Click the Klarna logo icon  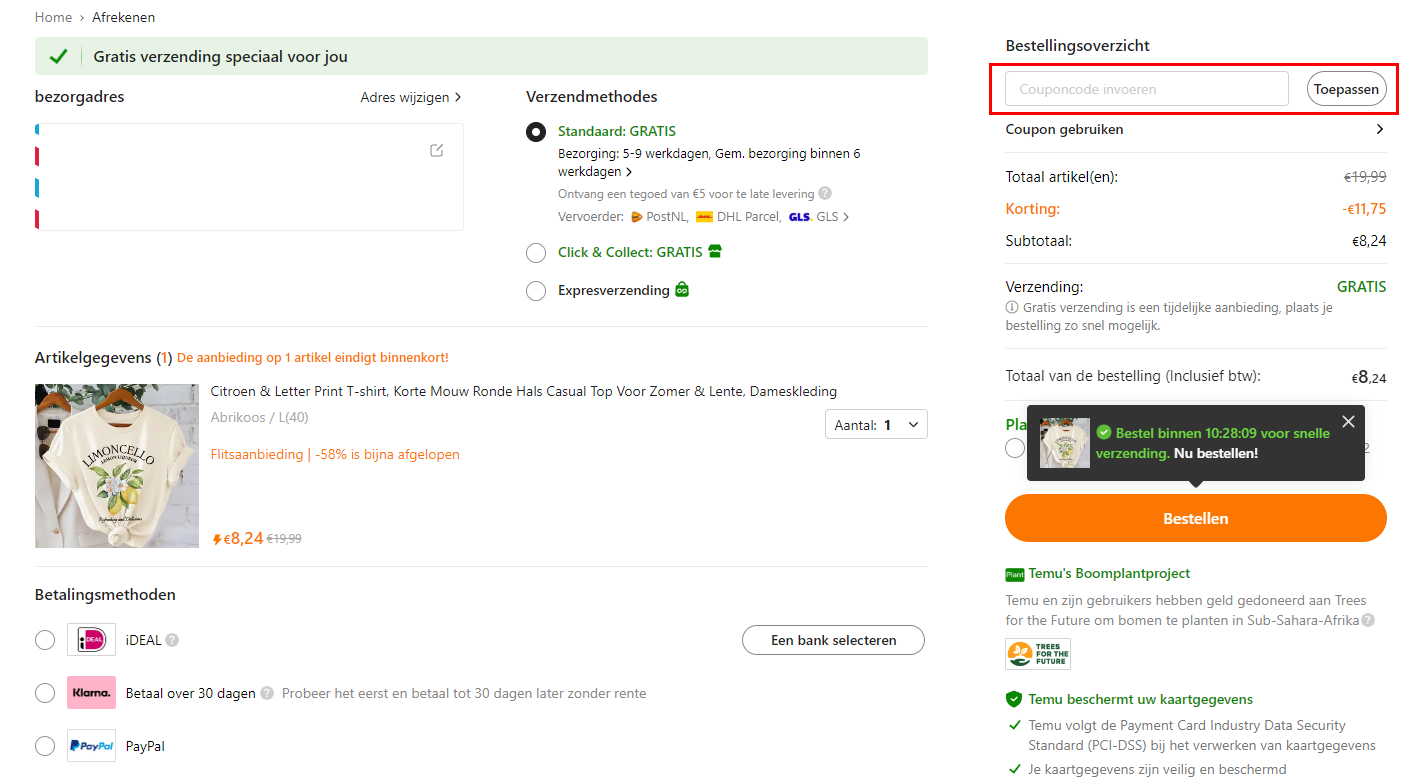click(91, 693)
